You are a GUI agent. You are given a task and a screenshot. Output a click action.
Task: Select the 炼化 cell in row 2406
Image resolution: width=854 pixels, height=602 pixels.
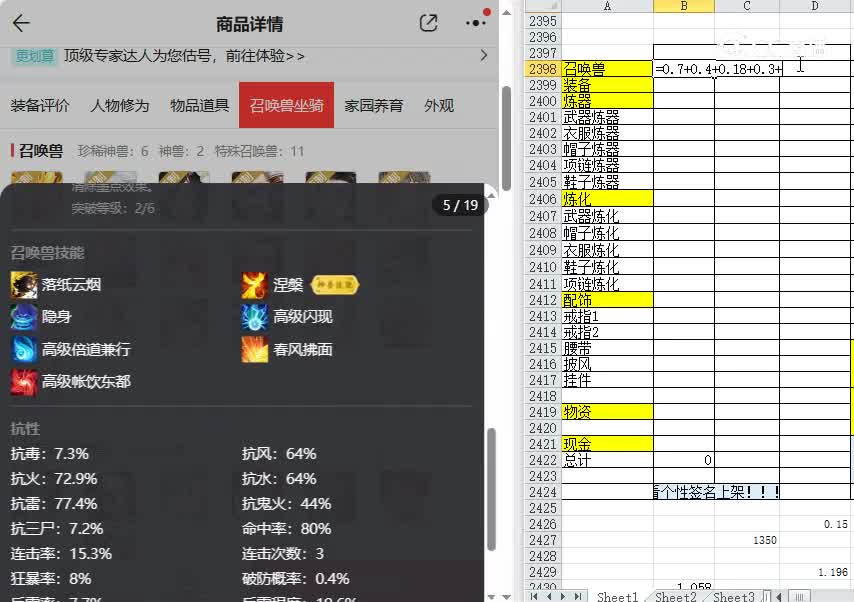click(x=607, y=199)
